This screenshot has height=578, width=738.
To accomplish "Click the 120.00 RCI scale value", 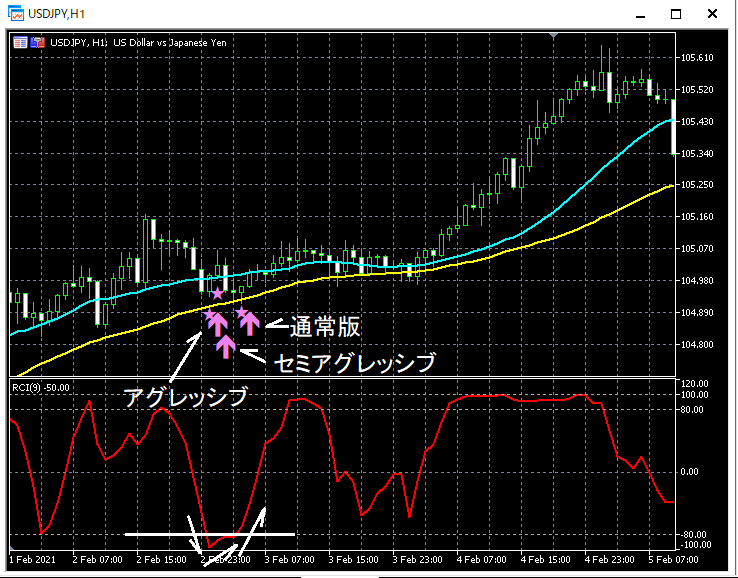I will tap(695, 384).
